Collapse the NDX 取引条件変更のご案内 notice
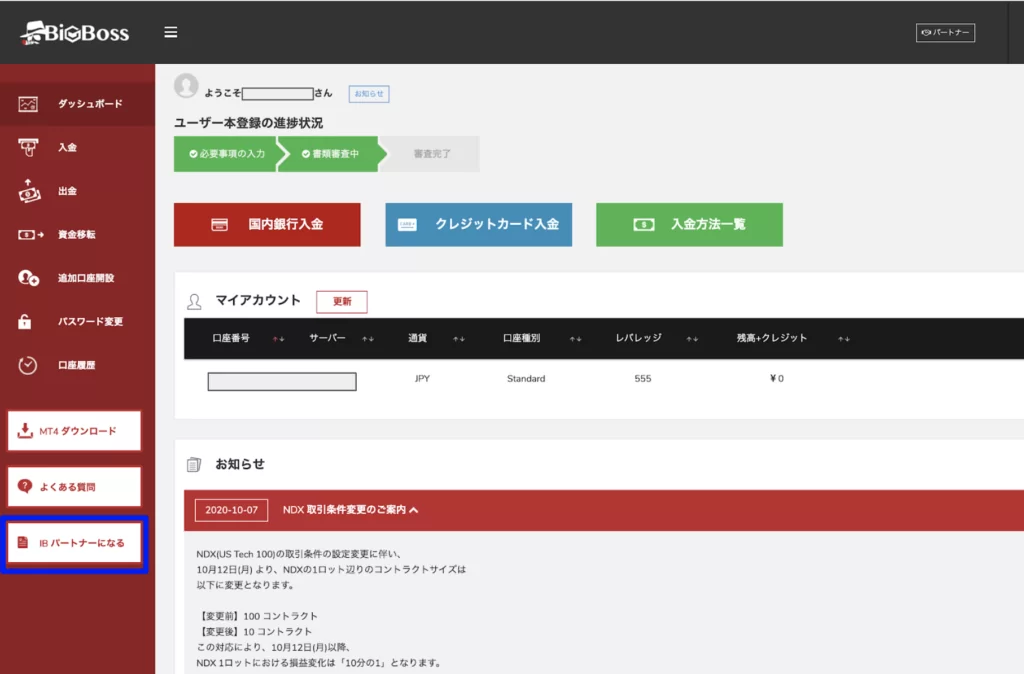Screen dimensions: 1024x674 pyautogui.click(x=414, y=510)
